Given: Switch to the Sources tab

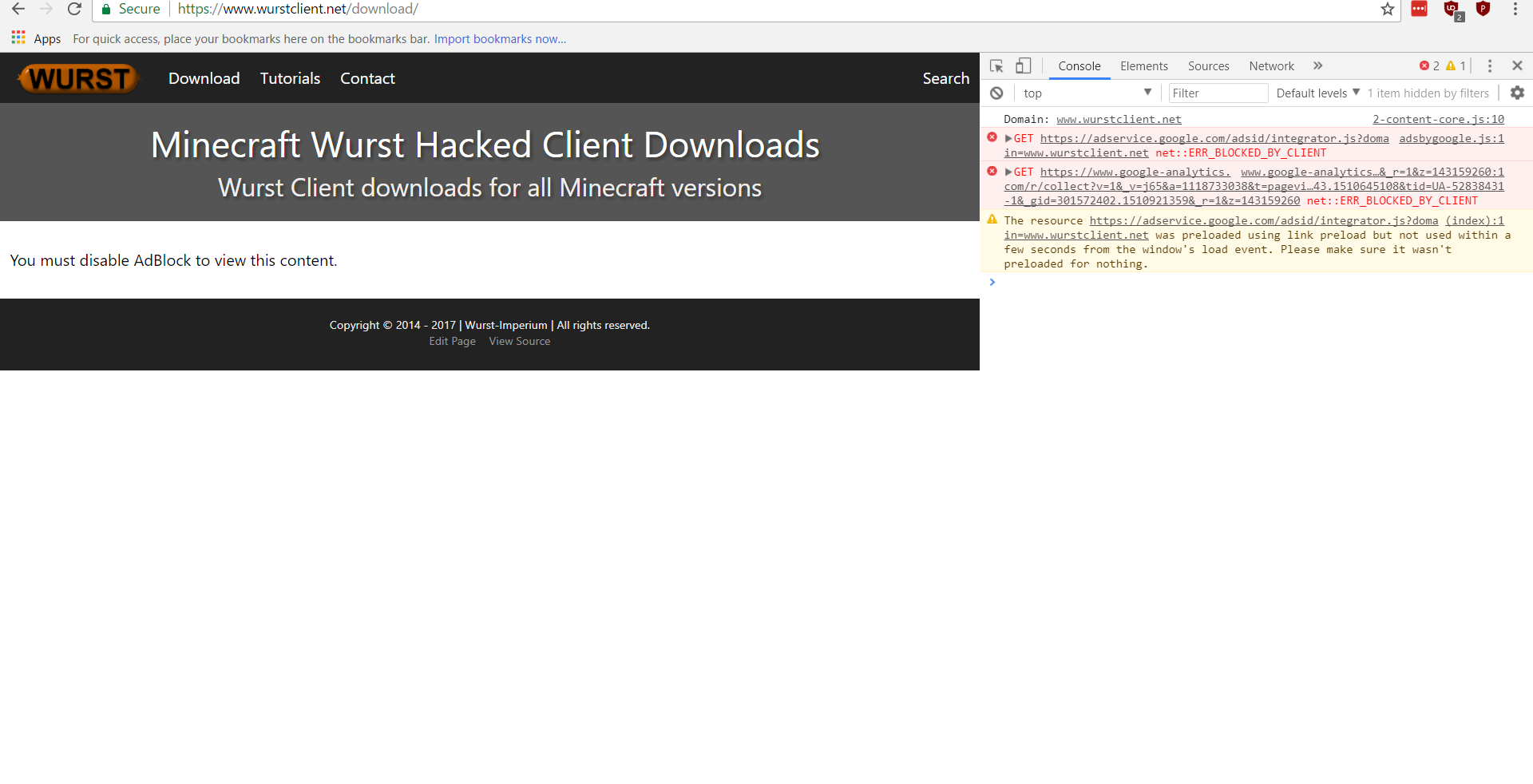Looking at the screenshot, I should click(1208, 66).
